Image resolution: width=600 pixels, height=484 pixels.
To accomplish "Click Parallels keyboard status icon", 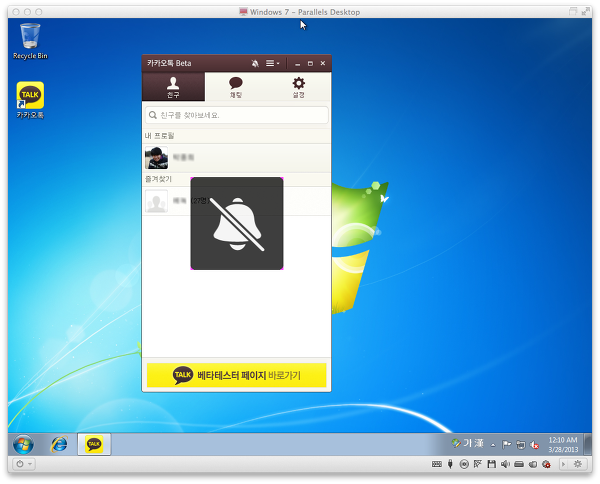I will tap(437, 464).
